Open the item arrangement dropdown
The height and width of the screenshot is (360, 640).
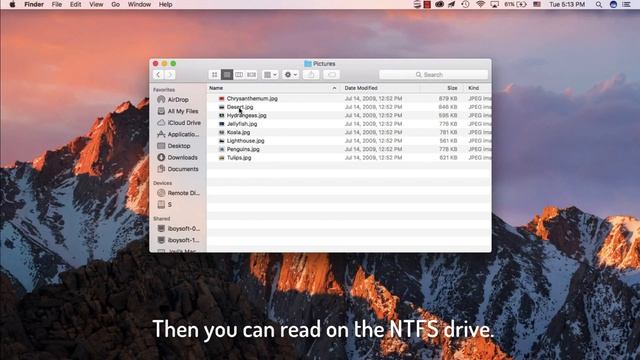click(x=270, y=75)
